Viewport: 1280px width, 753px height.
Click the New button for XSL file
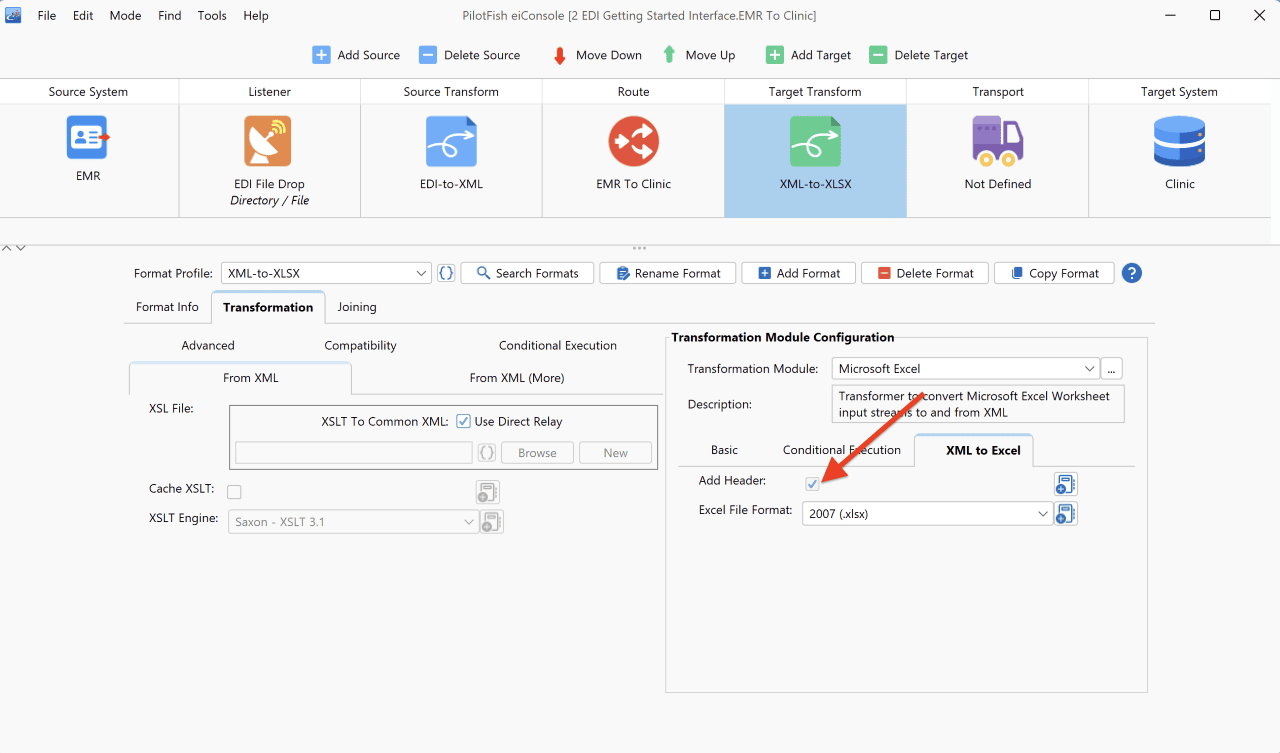tap(616, 453)
